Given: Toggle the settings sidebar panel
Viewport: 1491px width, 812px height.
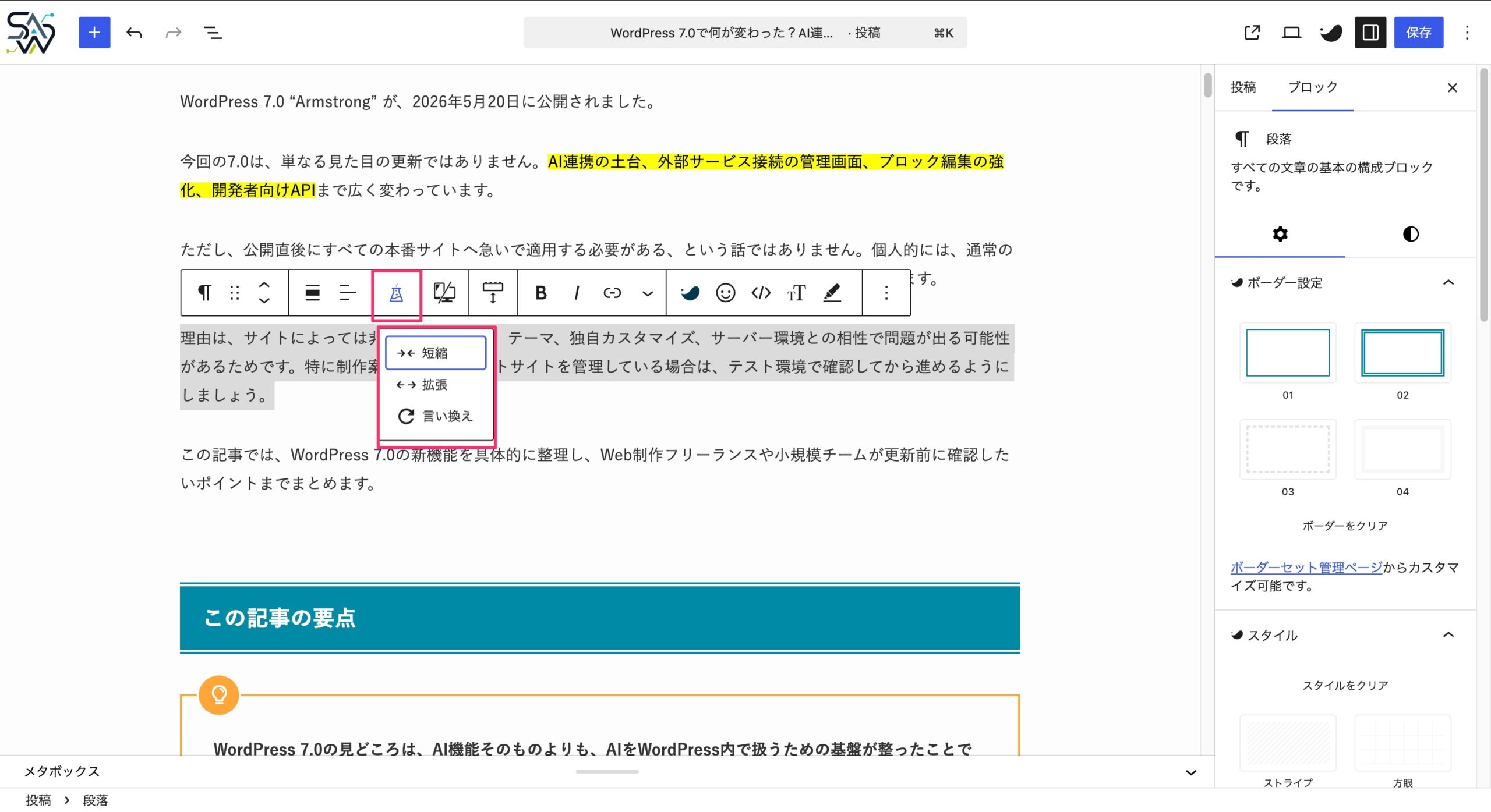Looking at the screenshot, I should click(x=1370, y=33).
